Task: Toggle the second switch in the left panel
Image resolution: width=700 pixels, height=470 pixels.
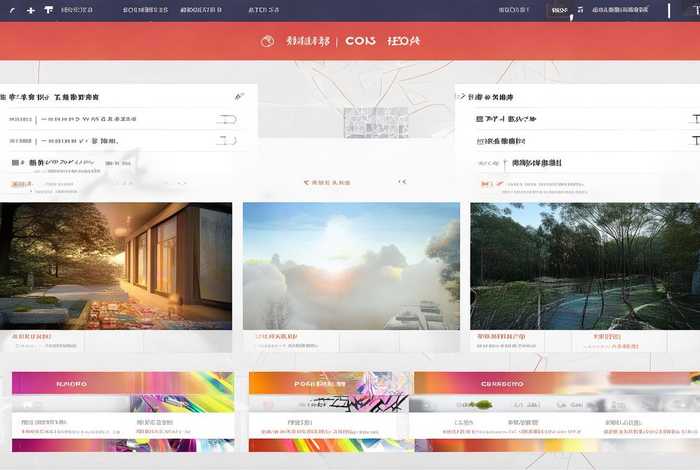Action: coord(226,141)
